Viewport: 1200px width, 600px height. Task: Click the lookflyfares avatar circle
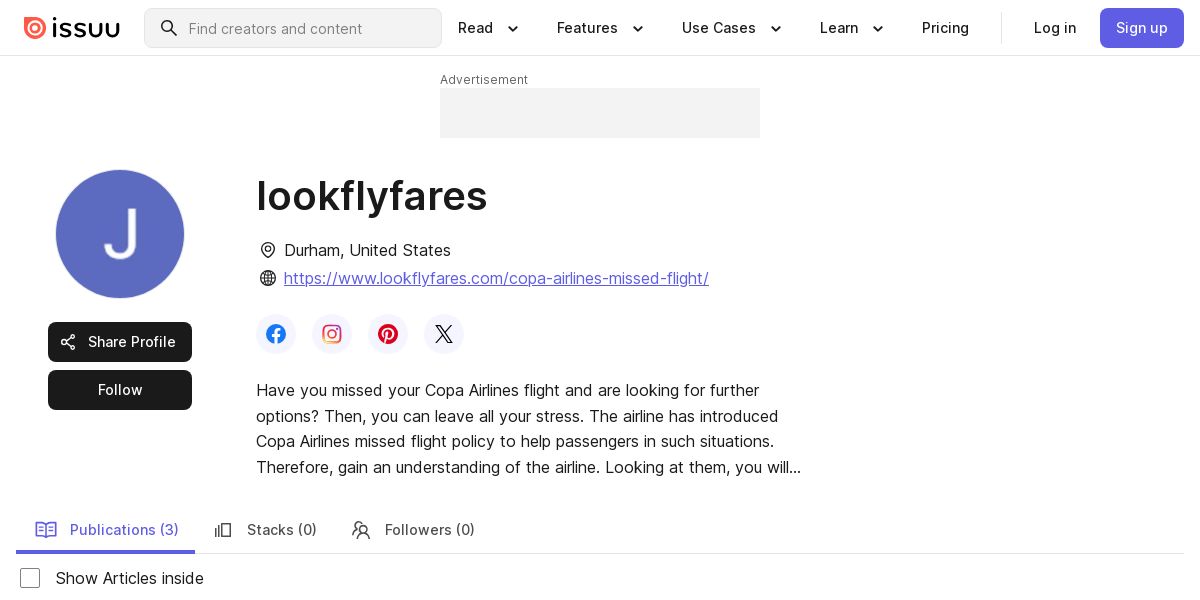tap(120, 234)
